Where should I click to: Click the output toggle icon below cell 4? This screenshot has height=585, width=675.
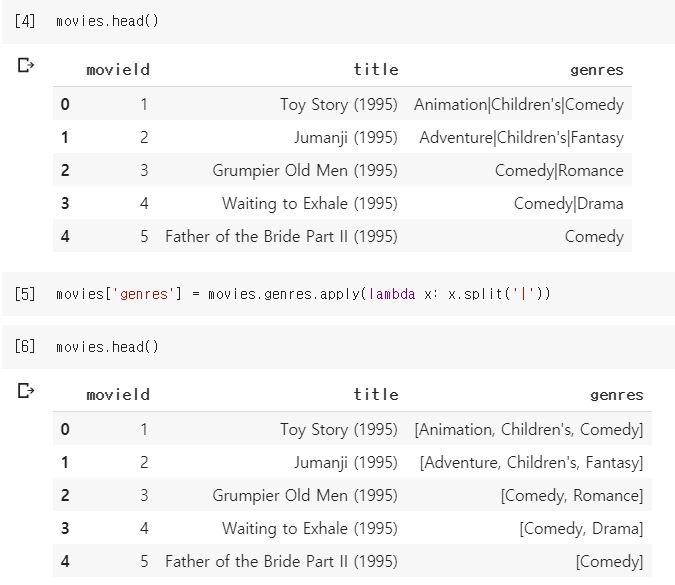[26, 67]
